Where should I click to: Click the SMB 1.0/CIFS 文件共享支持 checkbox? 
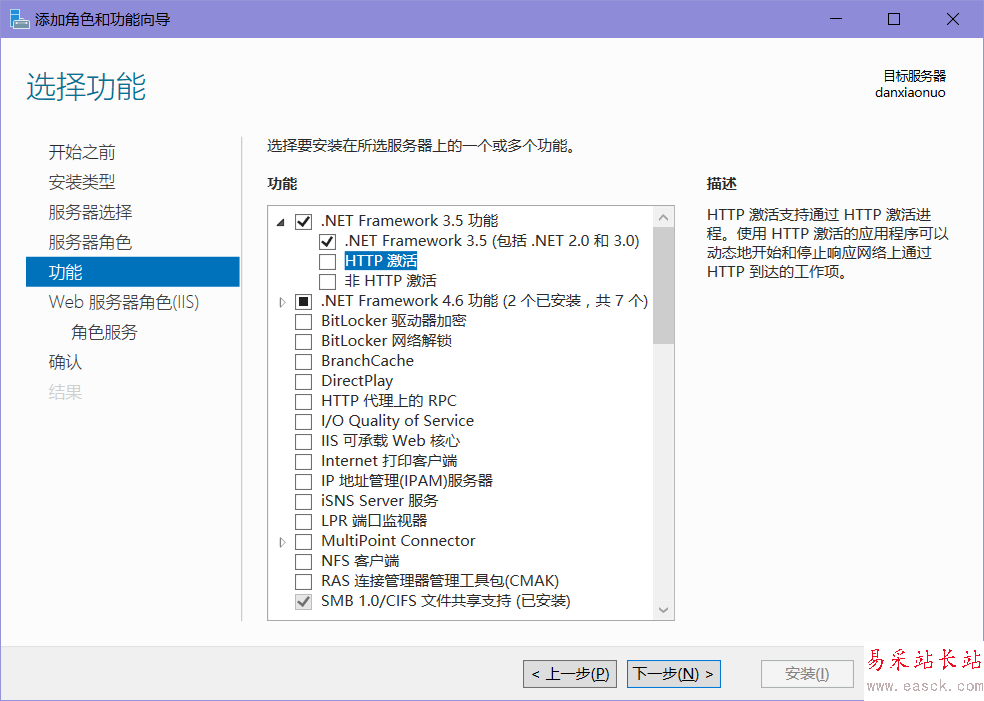tap(303, 602)
